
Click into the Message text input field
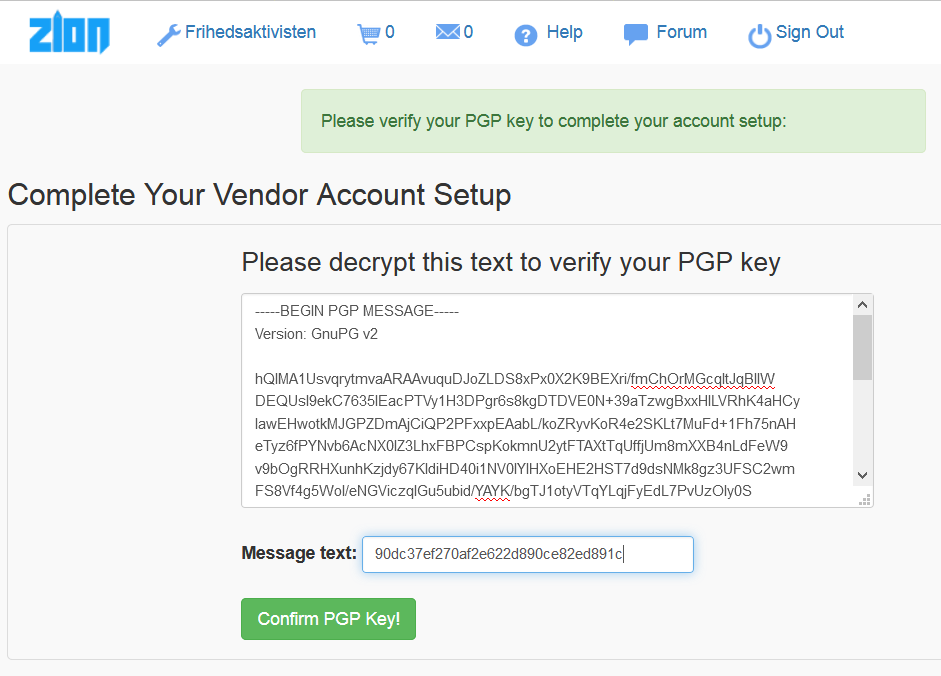(527, 554)
